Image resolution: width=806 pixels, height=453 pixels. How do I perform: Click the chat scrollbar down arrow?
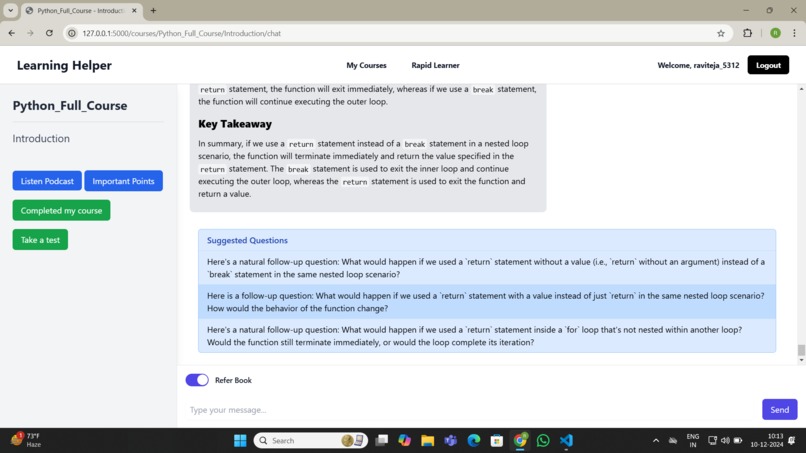[801, 360]
